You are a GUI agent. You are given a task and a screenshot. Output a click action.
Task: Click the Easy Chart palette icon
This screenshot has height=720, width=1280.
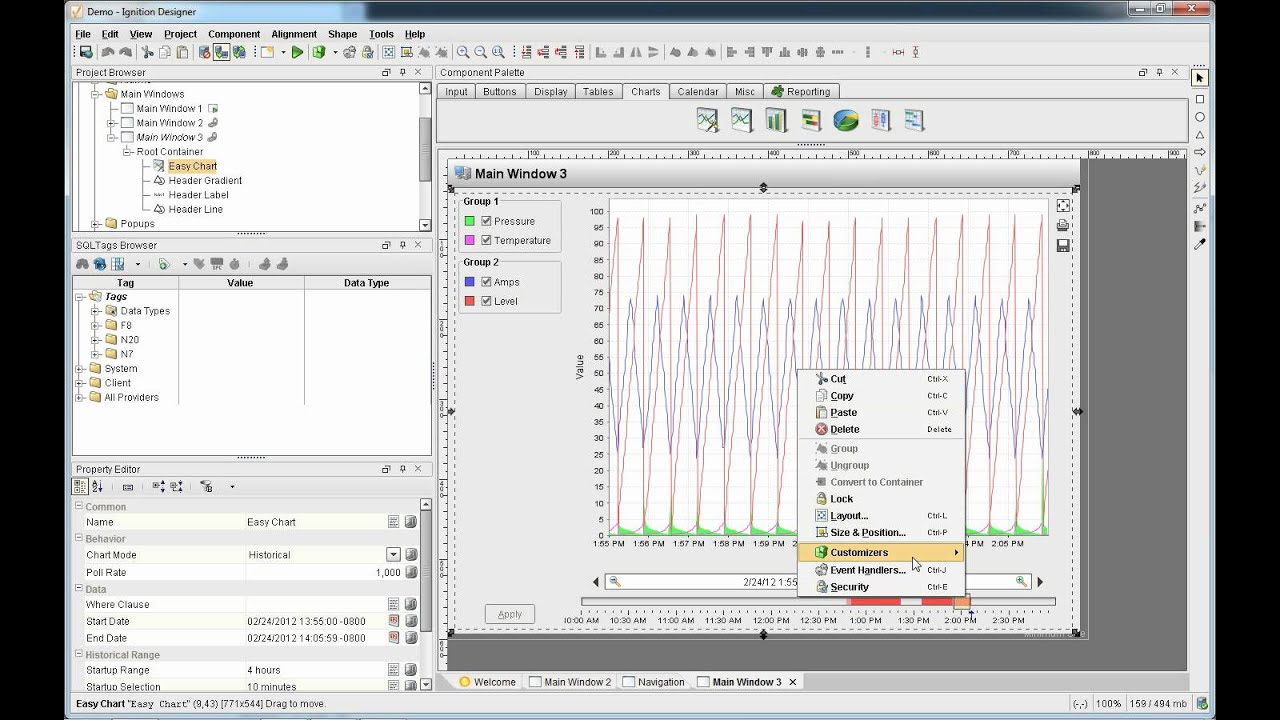[x=707, y=120]
